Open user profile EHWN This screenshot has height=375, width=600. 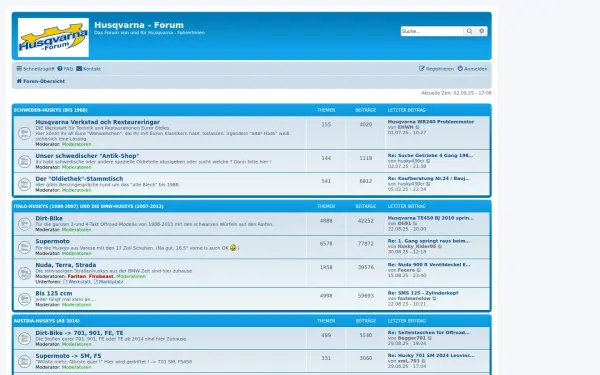406,127
